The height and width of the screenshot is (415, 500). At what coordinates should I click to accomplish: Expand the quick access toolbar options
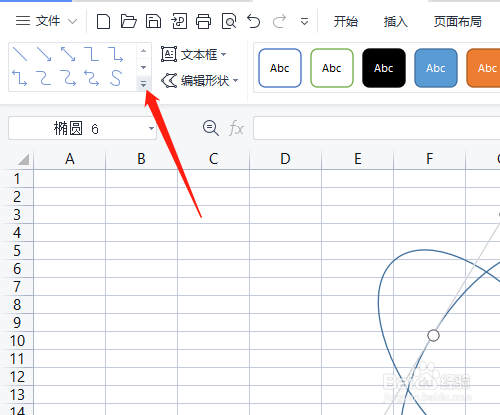point(304,22)
